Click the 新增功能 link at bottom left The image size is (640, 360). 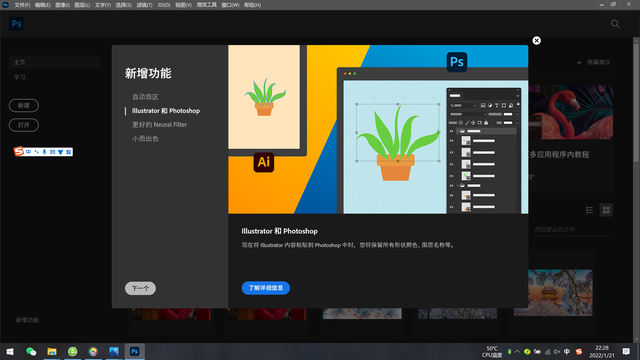tap(27, 320)
